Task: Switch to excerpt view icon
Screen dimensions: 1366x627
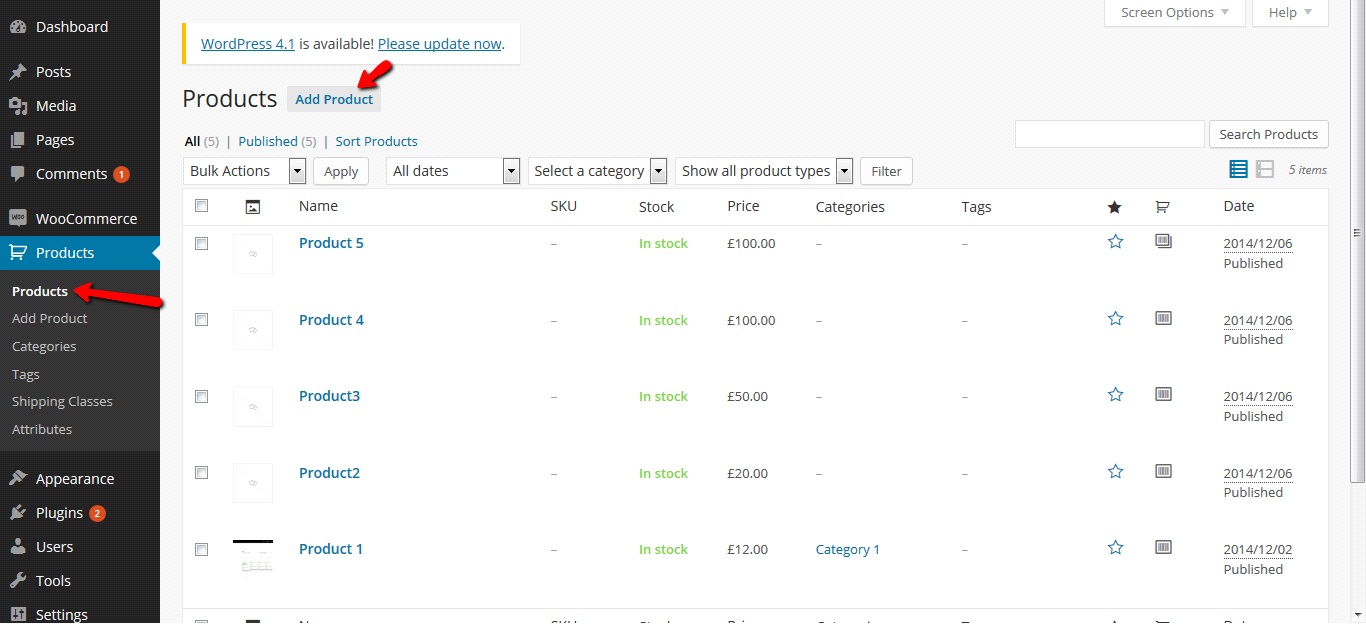Action: [x=1265, y=170]
